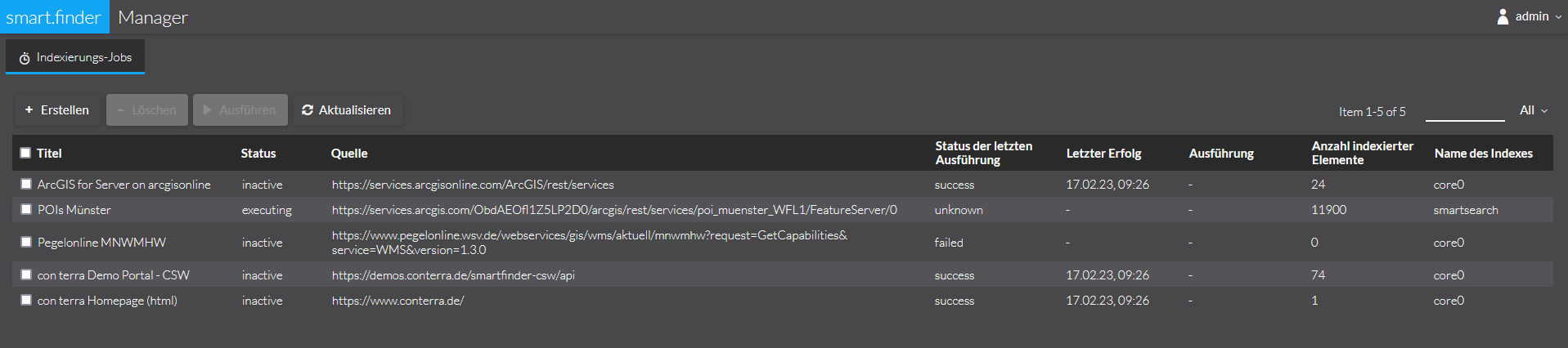Check the POIs Münster job checkbox
1568x348 pixels.
point(26,209)
